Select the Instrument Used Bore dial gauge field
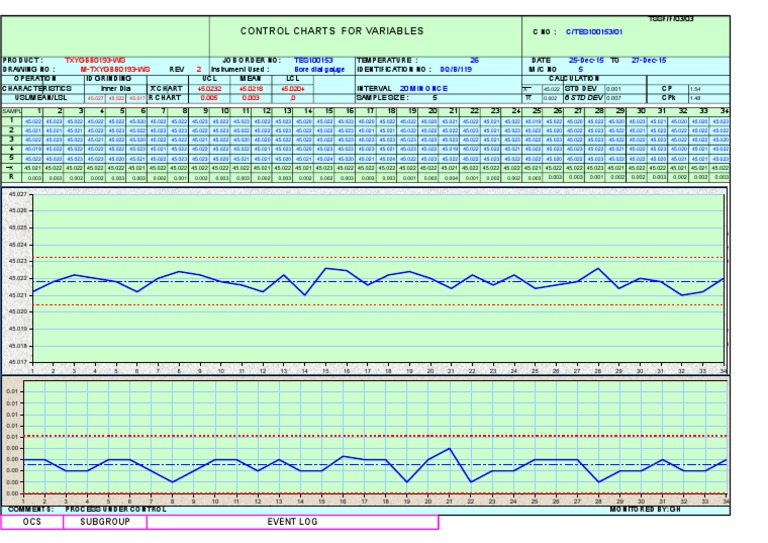The image size is (768, 543). pos(317,69)
